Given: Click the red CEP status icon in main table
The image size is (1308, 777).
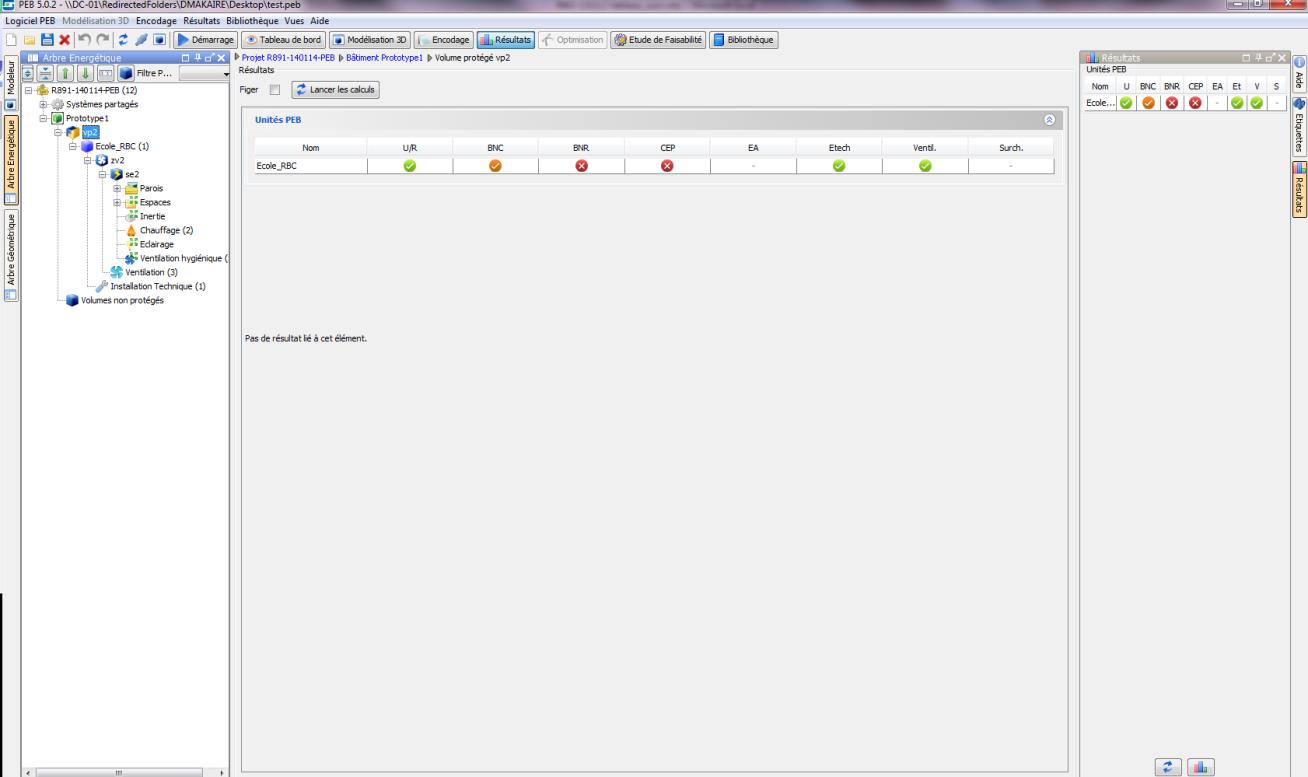Looking at the screenshot, I should (x=667, y=166).
